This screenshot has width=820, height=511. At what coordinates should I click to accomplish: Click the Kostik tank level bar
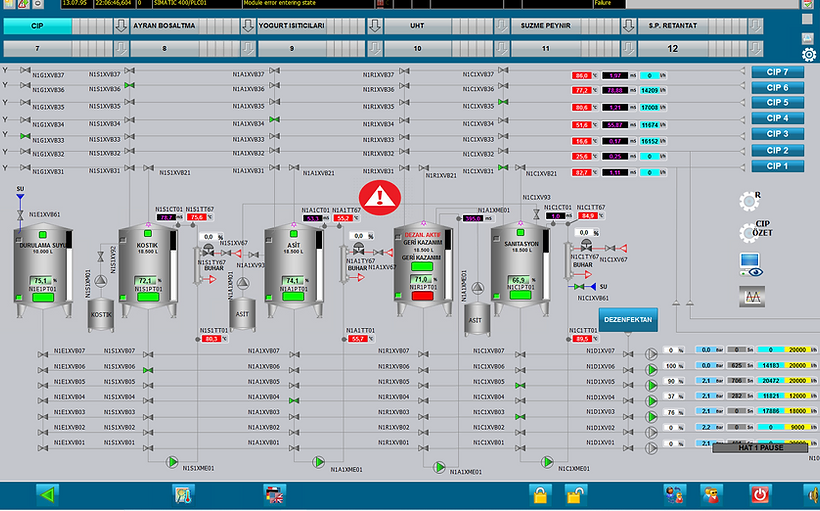[173, 266]
